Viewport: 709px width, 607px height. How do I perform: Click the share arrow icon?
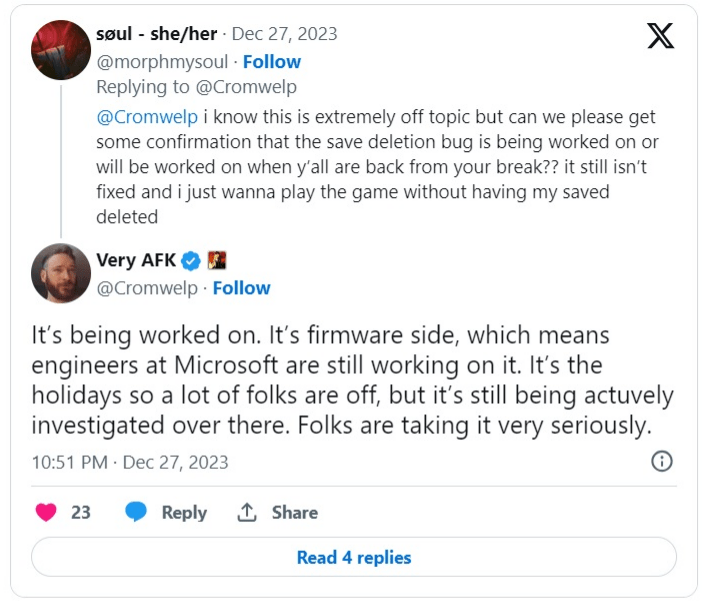247,512
